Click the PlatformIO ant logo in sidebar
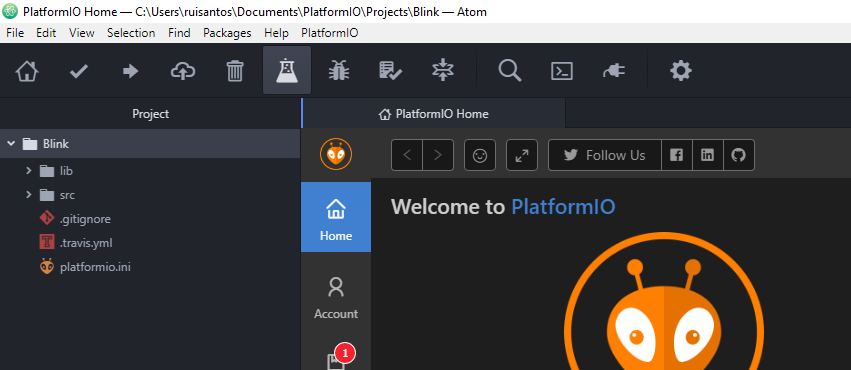Viewport: 851px width, 370px height. click(336, 155)
